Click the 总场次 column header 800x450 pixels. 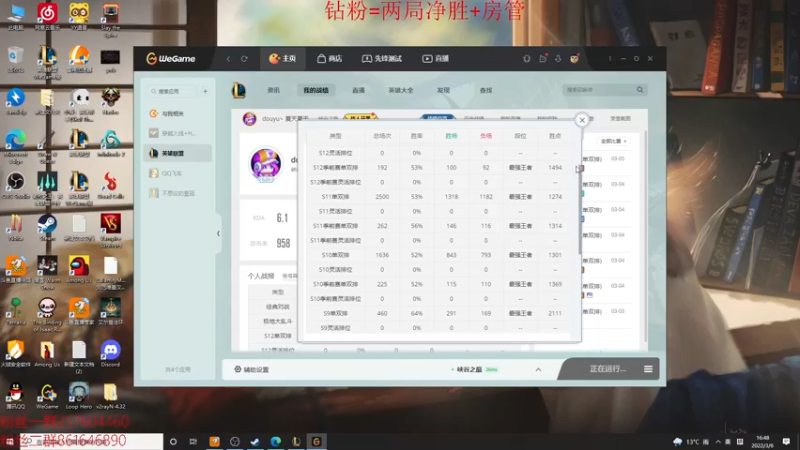382,136
